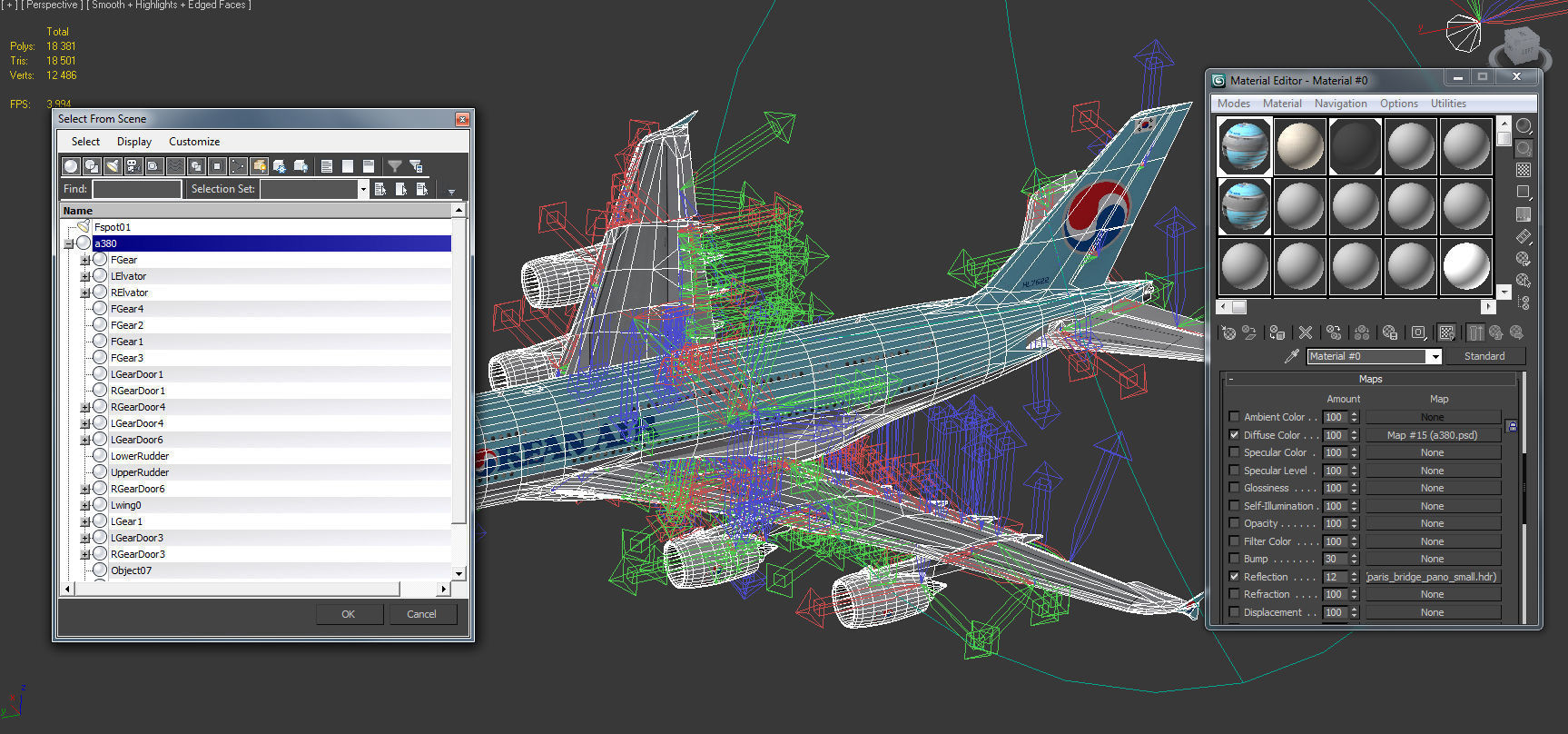Collapse the Maps rollout
Screen dimensions: 1568x734
(1370, 379)
